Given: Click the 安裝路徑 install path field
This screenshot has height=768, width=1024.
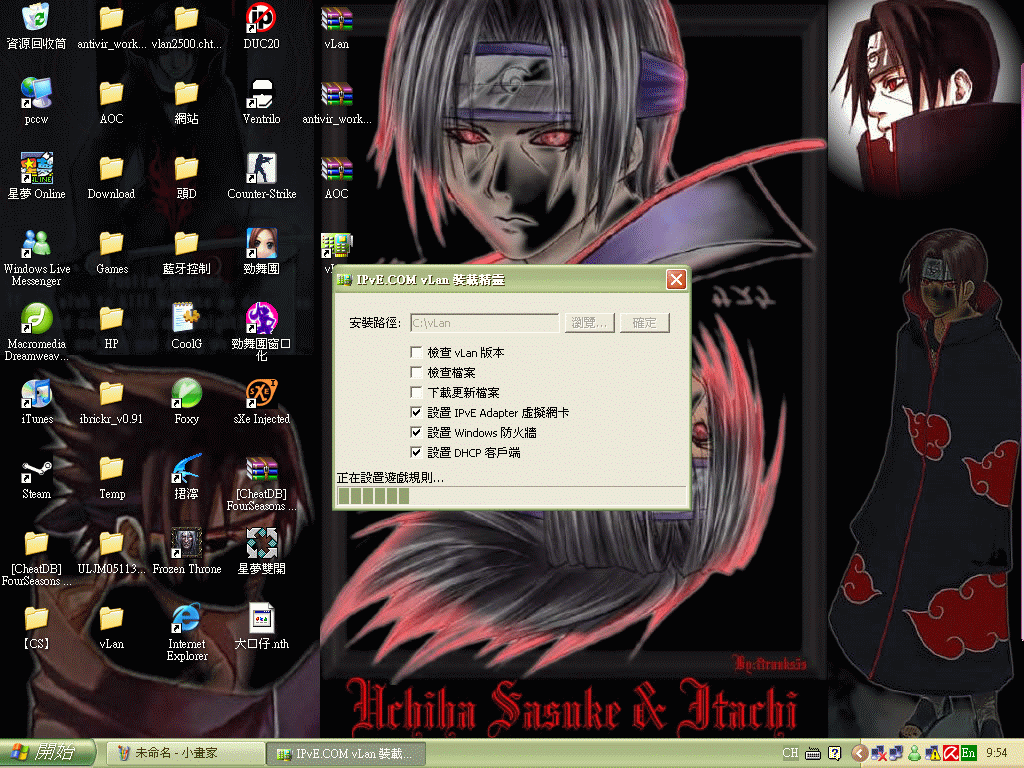Looking at the screenshot, I should 484,323.
